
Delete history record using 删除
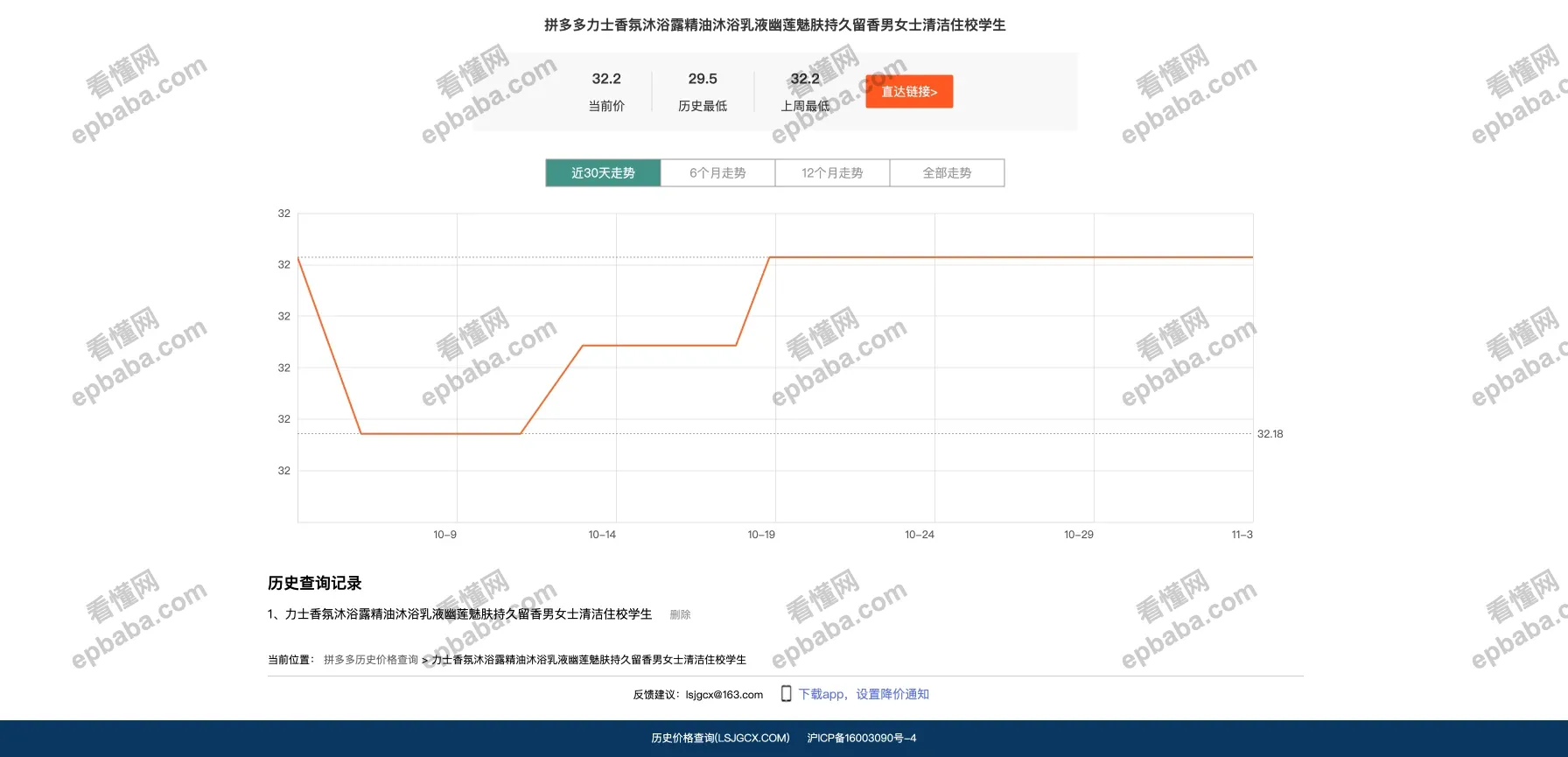[680, 615]
